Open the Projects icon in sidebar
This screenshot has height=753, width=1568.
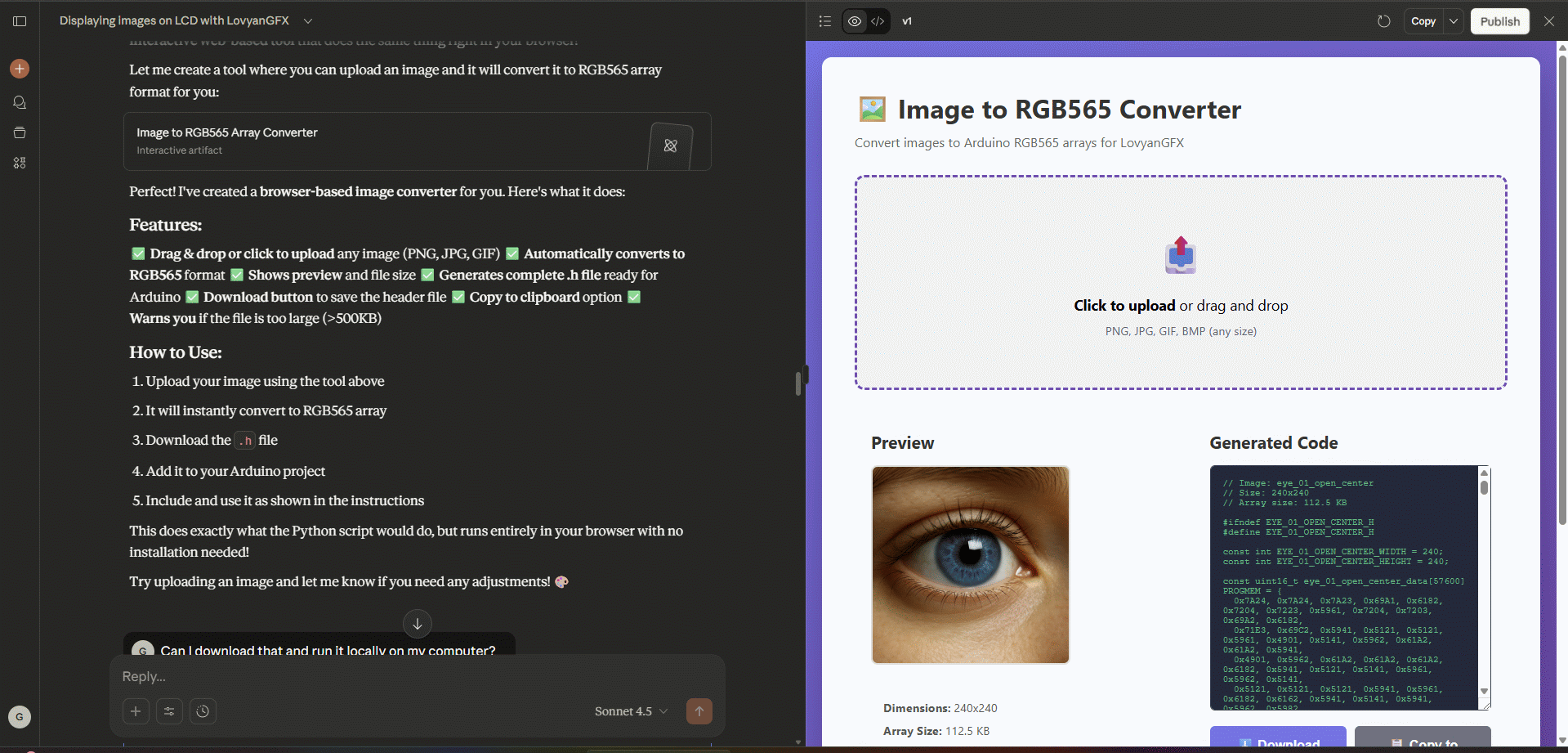[20, 132]
